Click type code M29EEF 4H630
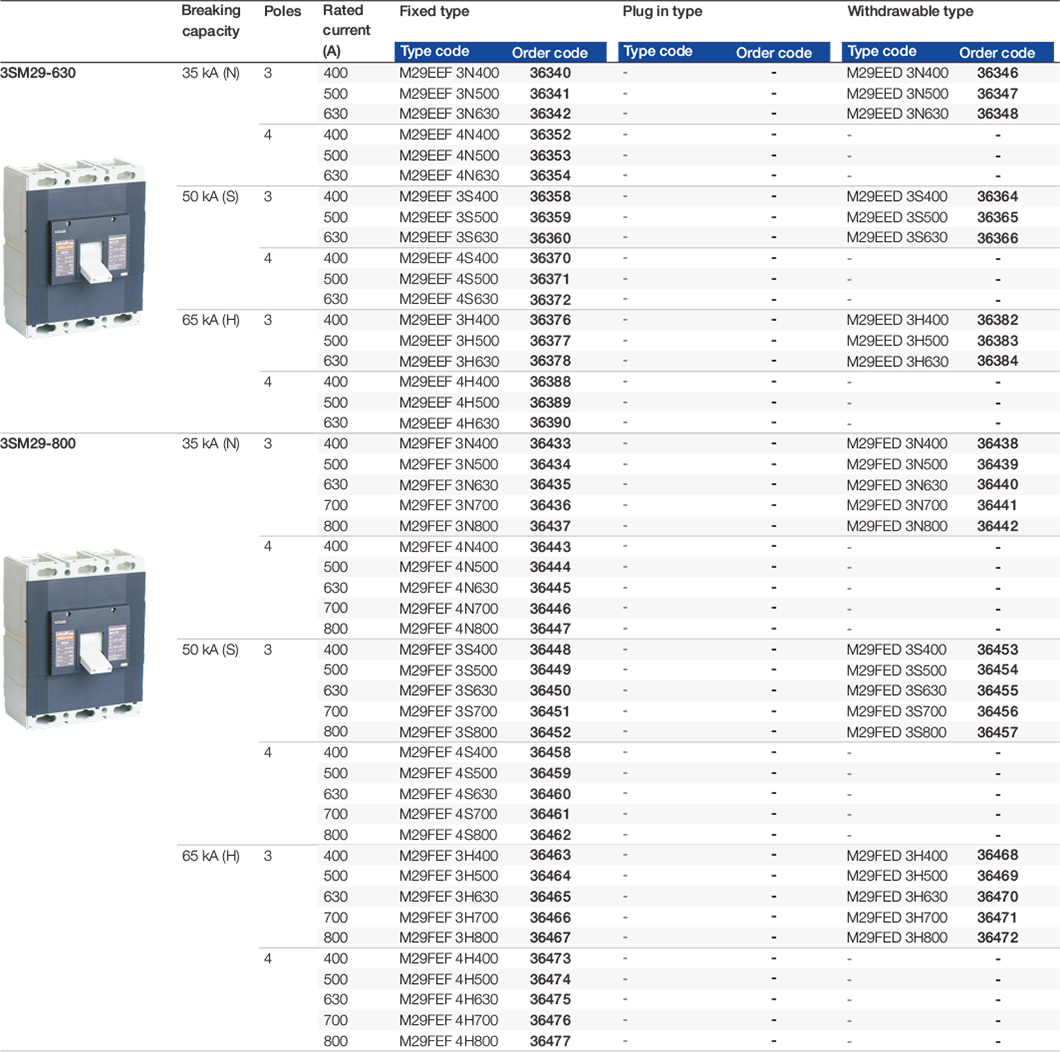Viewport: 1060px width, 1052px height. pyautogui.click(x=448, y=423)
